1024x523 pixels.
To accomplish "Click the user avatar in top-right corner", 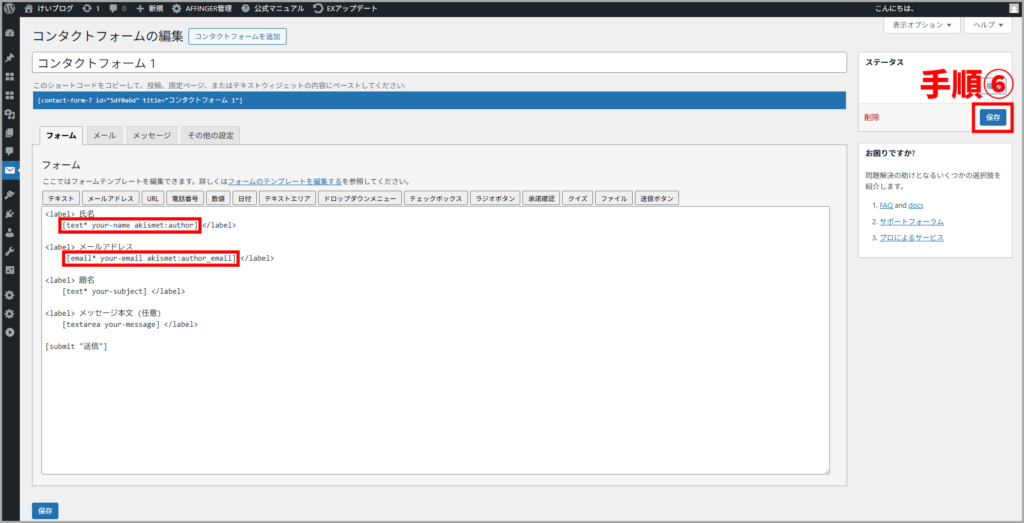I will [1013, 8].
